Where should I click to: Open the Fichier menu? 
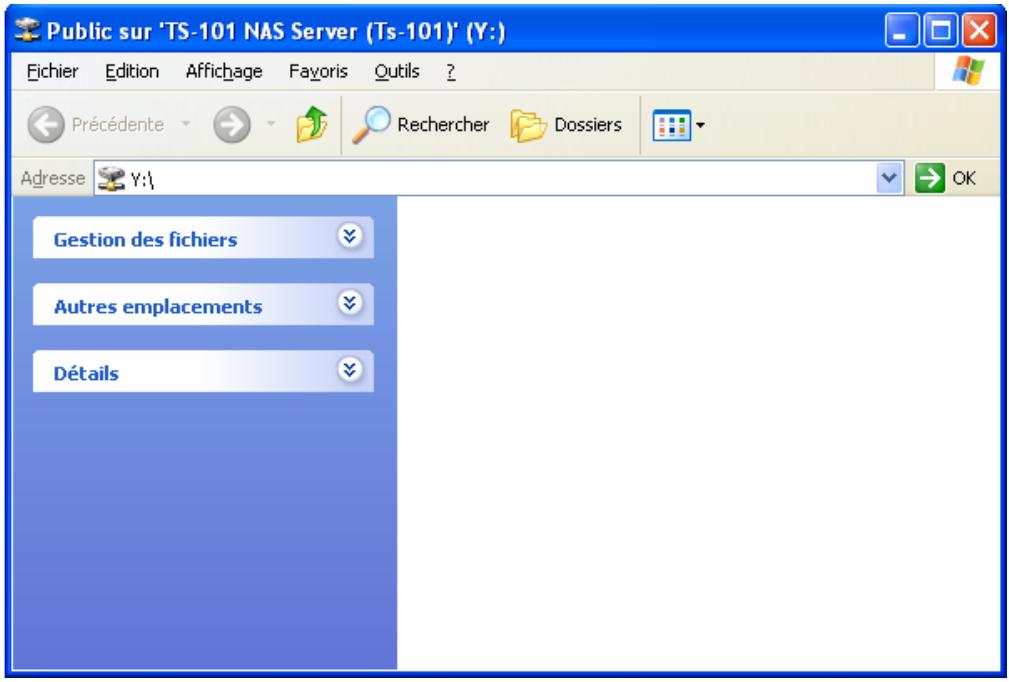point(53,71)
